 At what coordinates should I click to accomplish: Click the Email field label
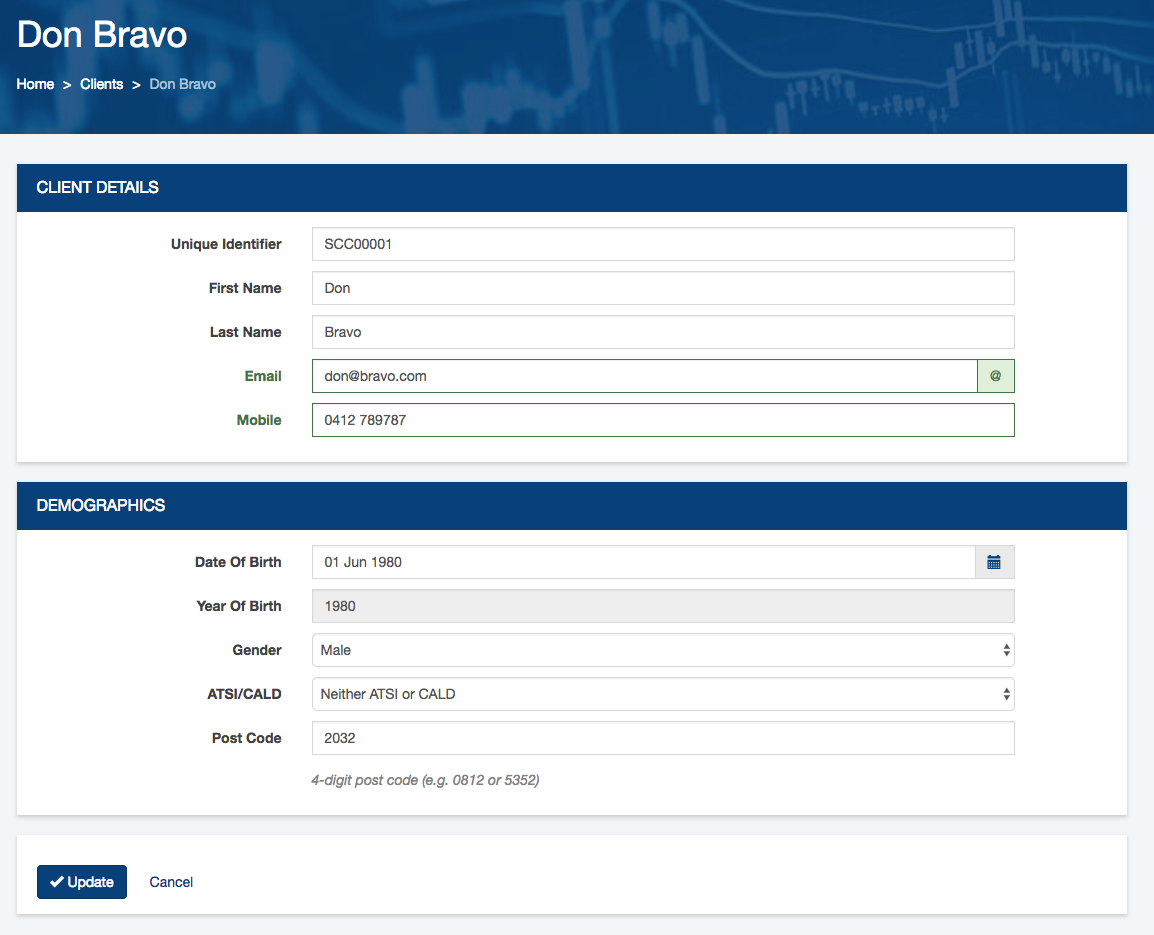coord(263,376)
